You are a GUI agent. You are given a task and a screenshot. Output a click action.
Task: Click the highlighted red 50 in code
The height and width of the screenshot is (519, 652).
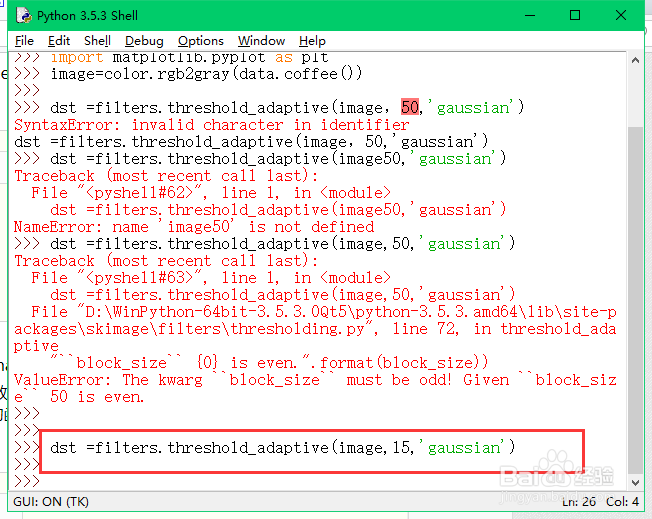410,107
